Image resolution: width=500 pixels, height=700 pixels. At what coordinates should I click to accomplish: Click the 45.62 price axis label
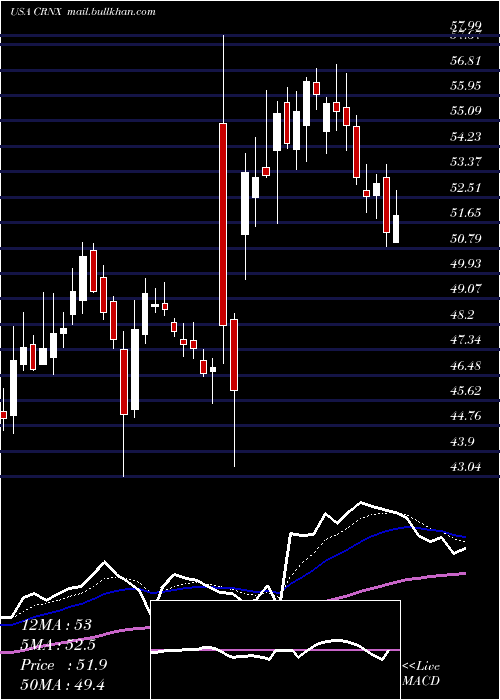(x=466, y=391)
